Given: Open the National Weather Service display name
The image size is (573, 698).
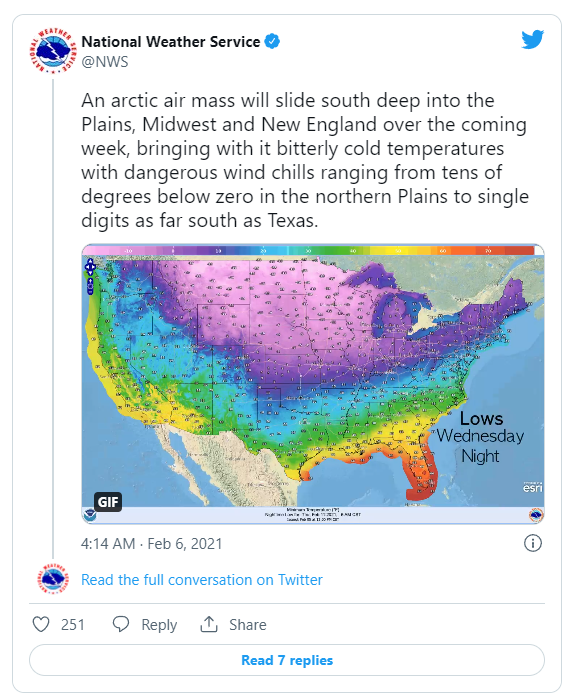Looking at the screenshot, I should [x=171, y=41].
